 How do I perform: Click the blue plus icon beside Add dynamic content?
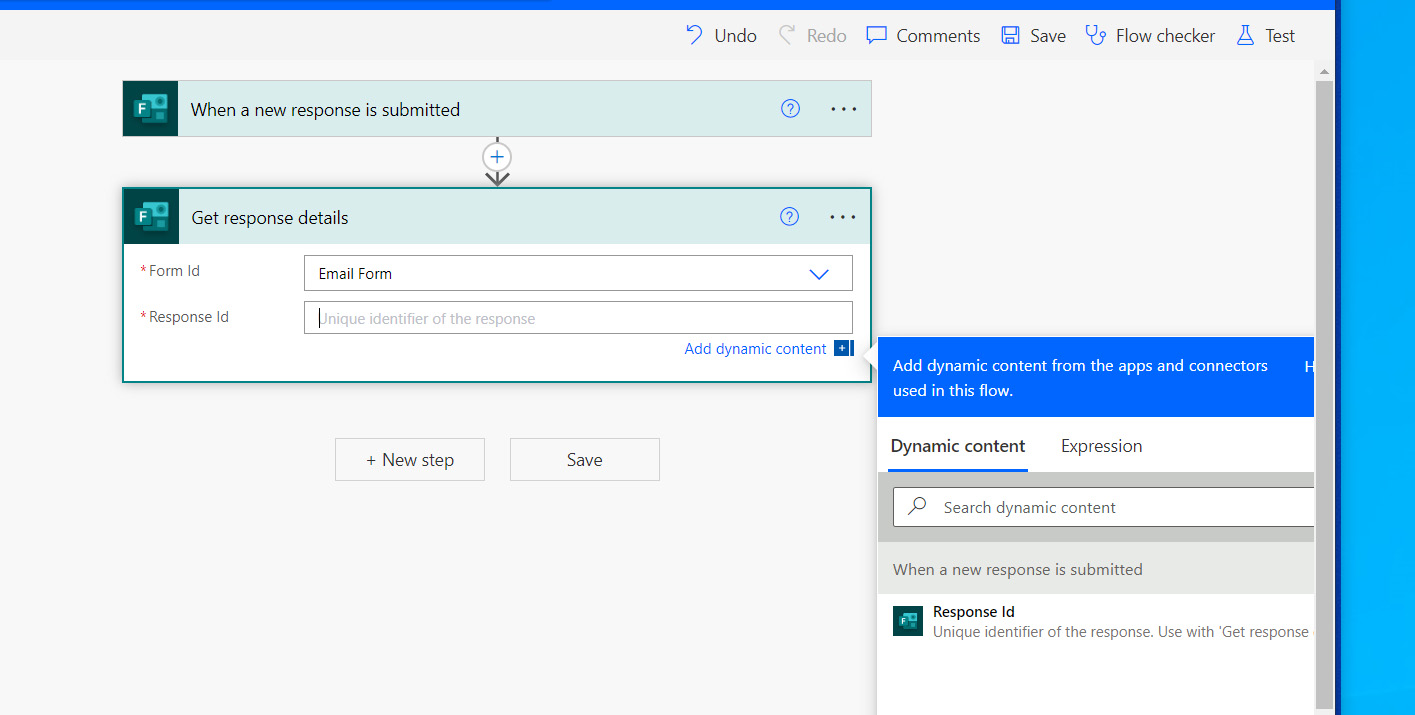pyautogui.click(x=843, y=349)
